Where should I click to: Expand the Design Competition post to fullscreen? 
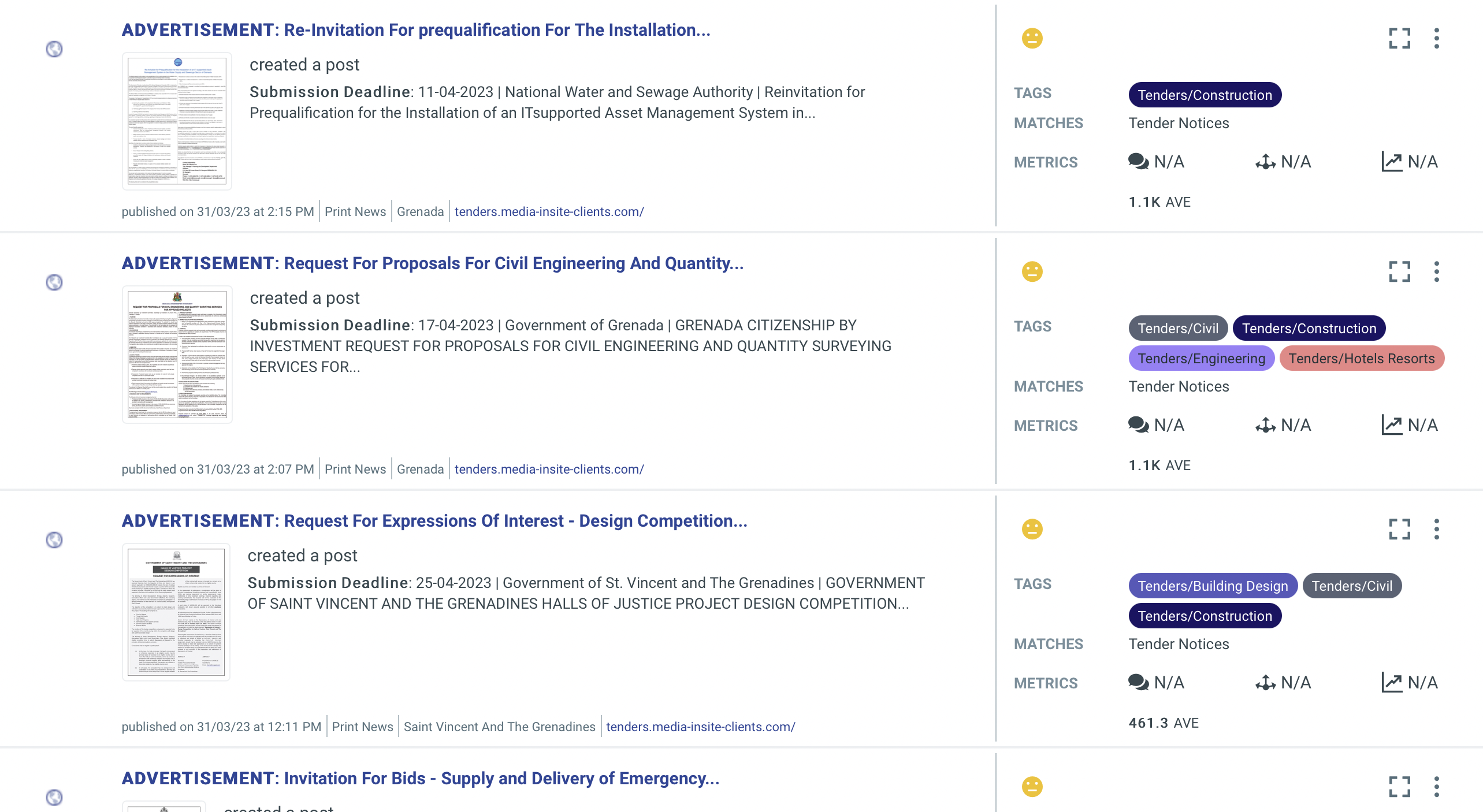[1399, 529]
